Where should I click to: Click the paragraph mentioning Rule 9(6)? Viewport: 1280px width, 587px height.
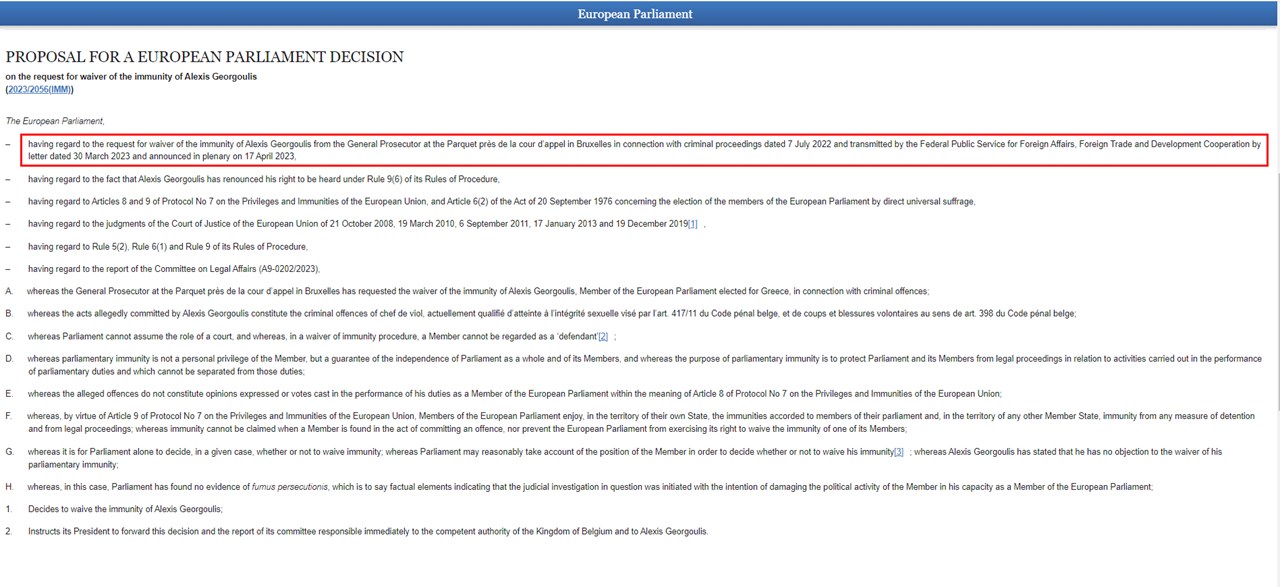click(x=263, y=179)
